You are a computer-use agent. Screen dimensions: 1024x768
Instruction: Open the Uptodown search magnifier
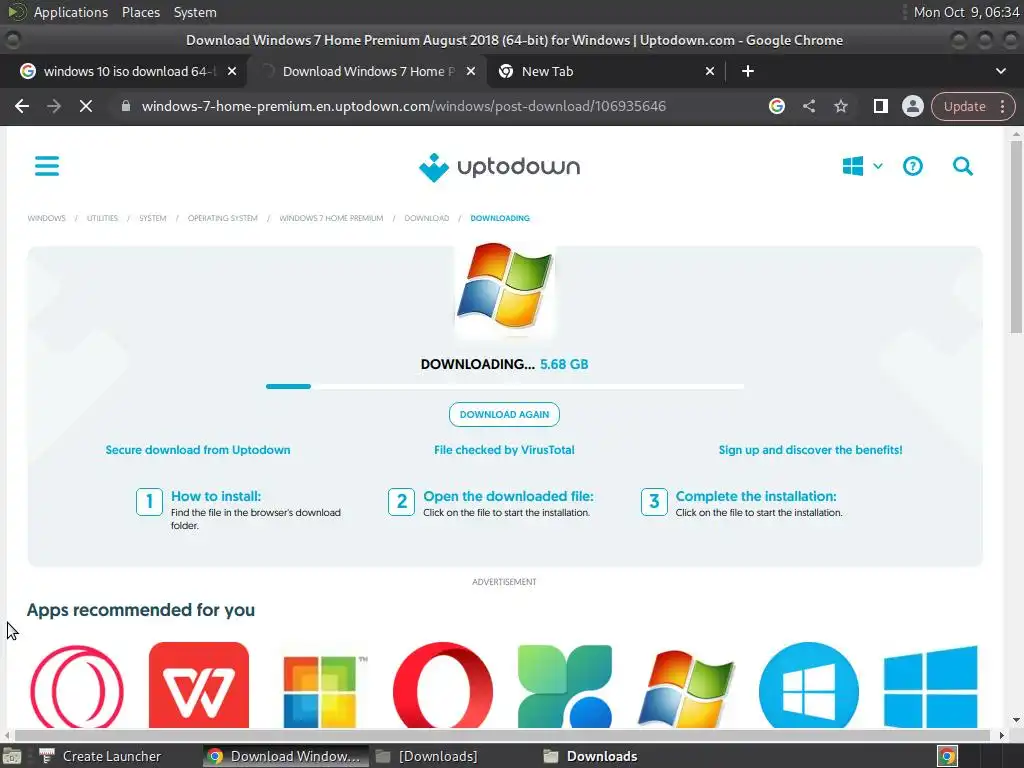point(963,167)
